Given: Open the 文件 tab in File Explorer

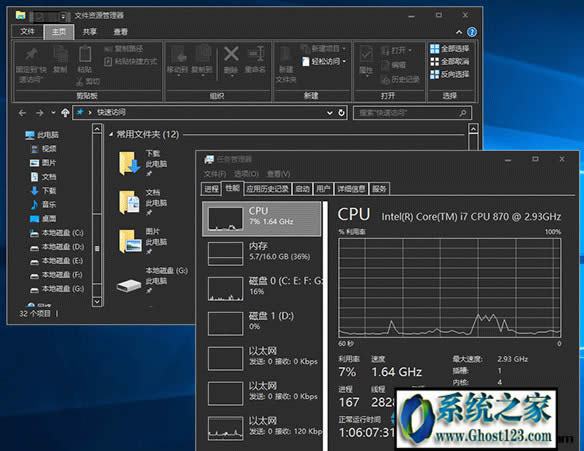Looking at the screenshot, I should [27, 32].
